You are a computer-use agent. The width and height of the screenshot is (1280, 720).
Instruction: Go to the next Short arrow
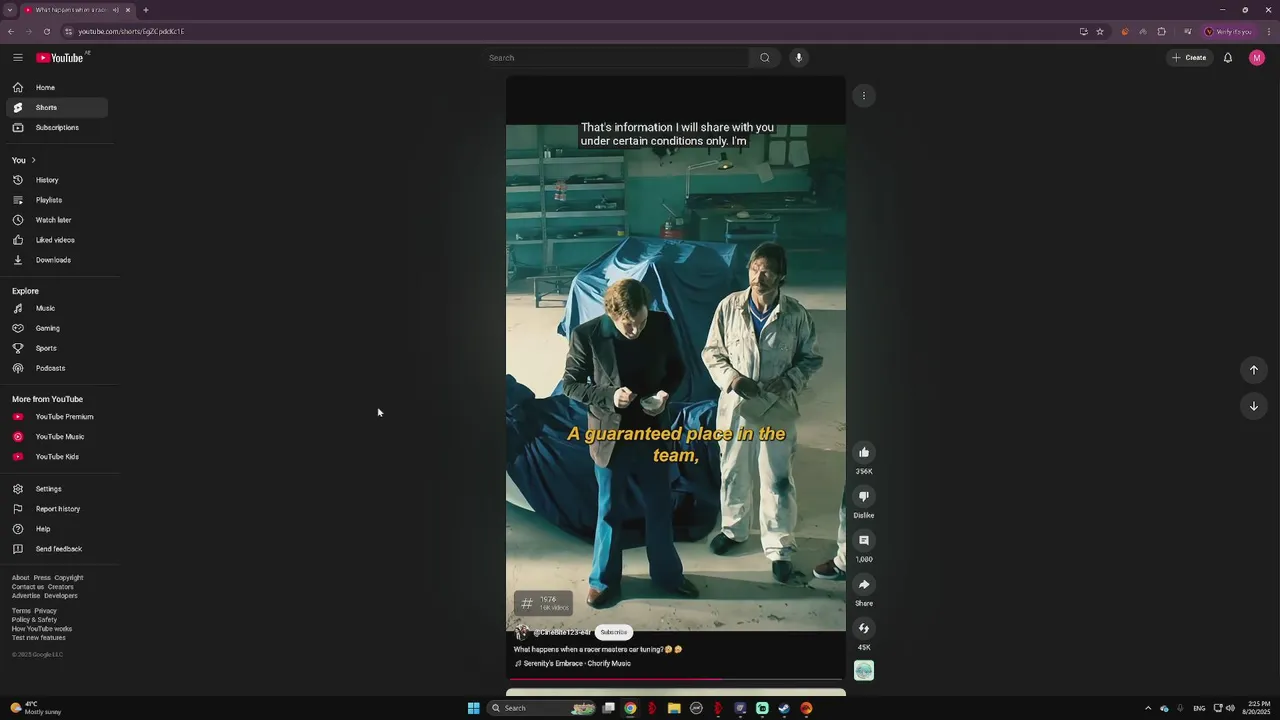tap(1254, 406)
